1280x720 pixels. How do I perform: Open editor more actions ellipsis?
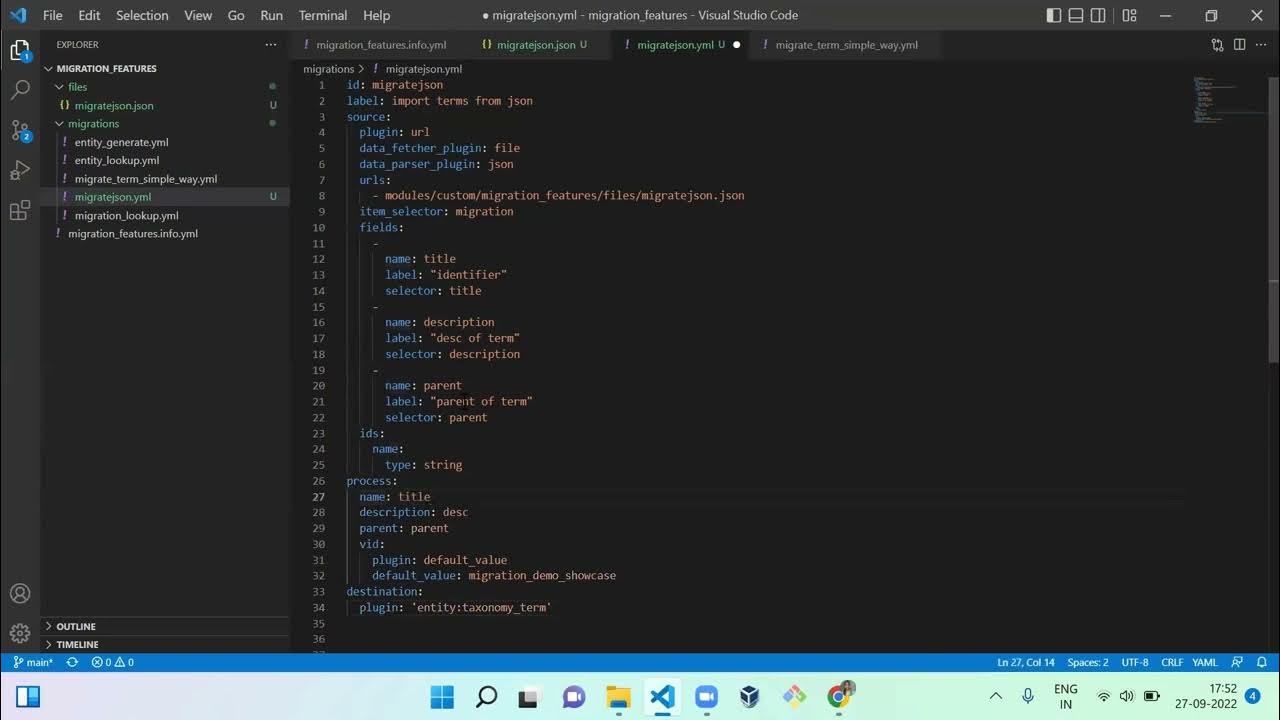tap(1261, 45)
